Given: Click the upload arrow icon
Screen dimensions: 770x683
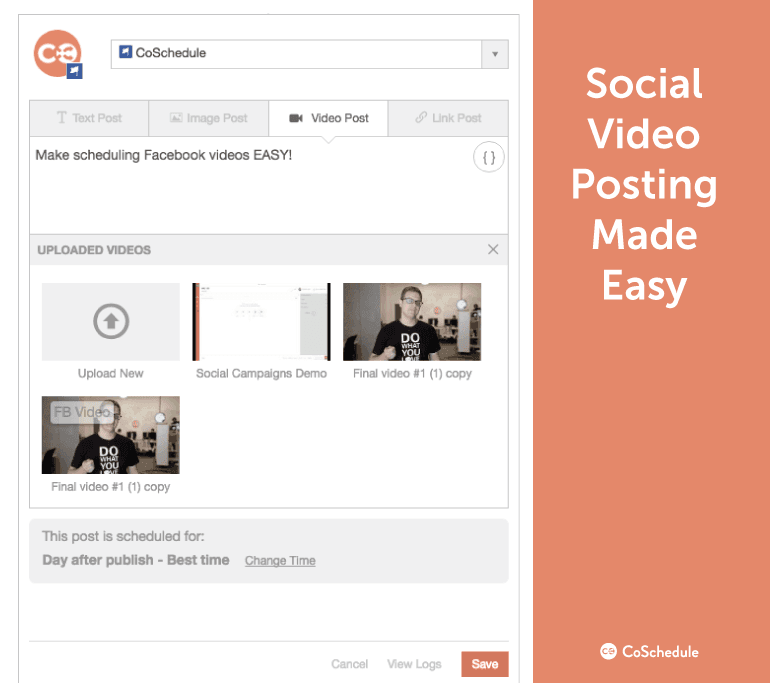Looking at the screenshot, I should tap(110, 321).
